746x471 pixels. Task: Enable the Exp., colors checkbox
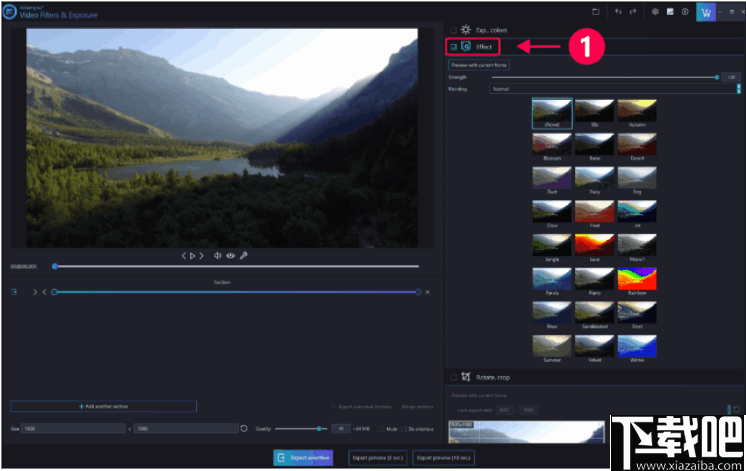tap(453, 30)
